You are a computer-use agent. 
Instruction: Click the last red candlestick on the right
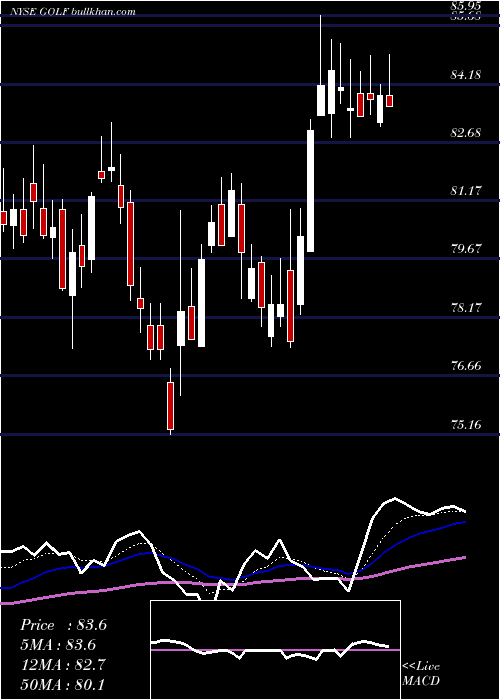390,101
